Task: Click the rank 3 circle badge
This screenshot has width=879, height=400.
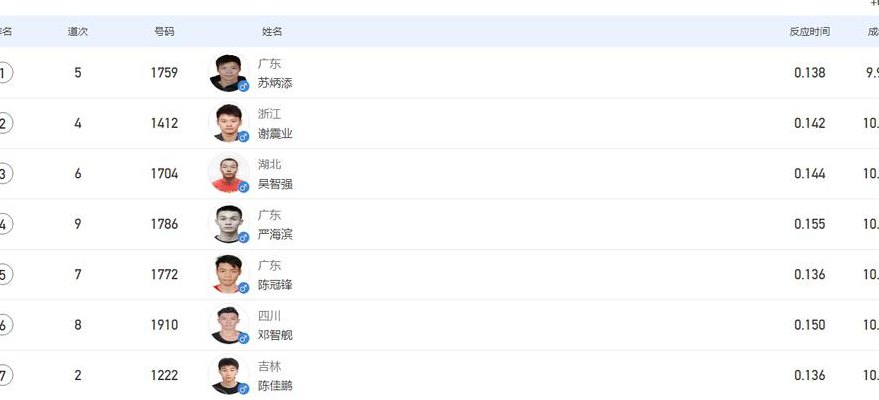Action: [3, 174]
